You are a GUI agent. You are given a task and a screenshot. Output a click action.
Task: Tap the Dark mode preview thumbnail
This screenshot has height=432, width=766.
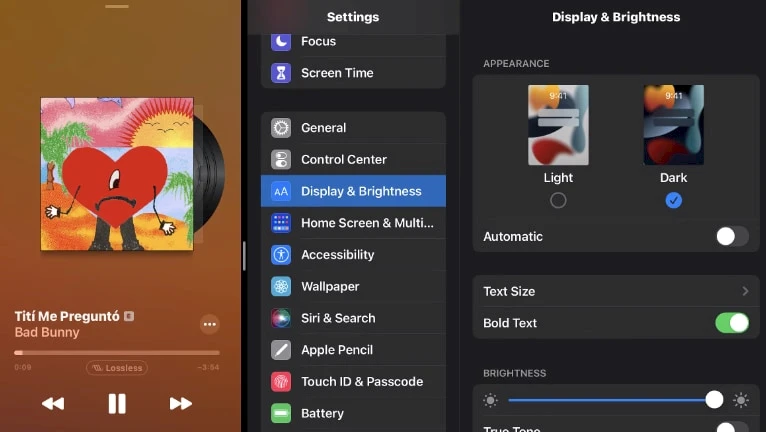[674, 125]
